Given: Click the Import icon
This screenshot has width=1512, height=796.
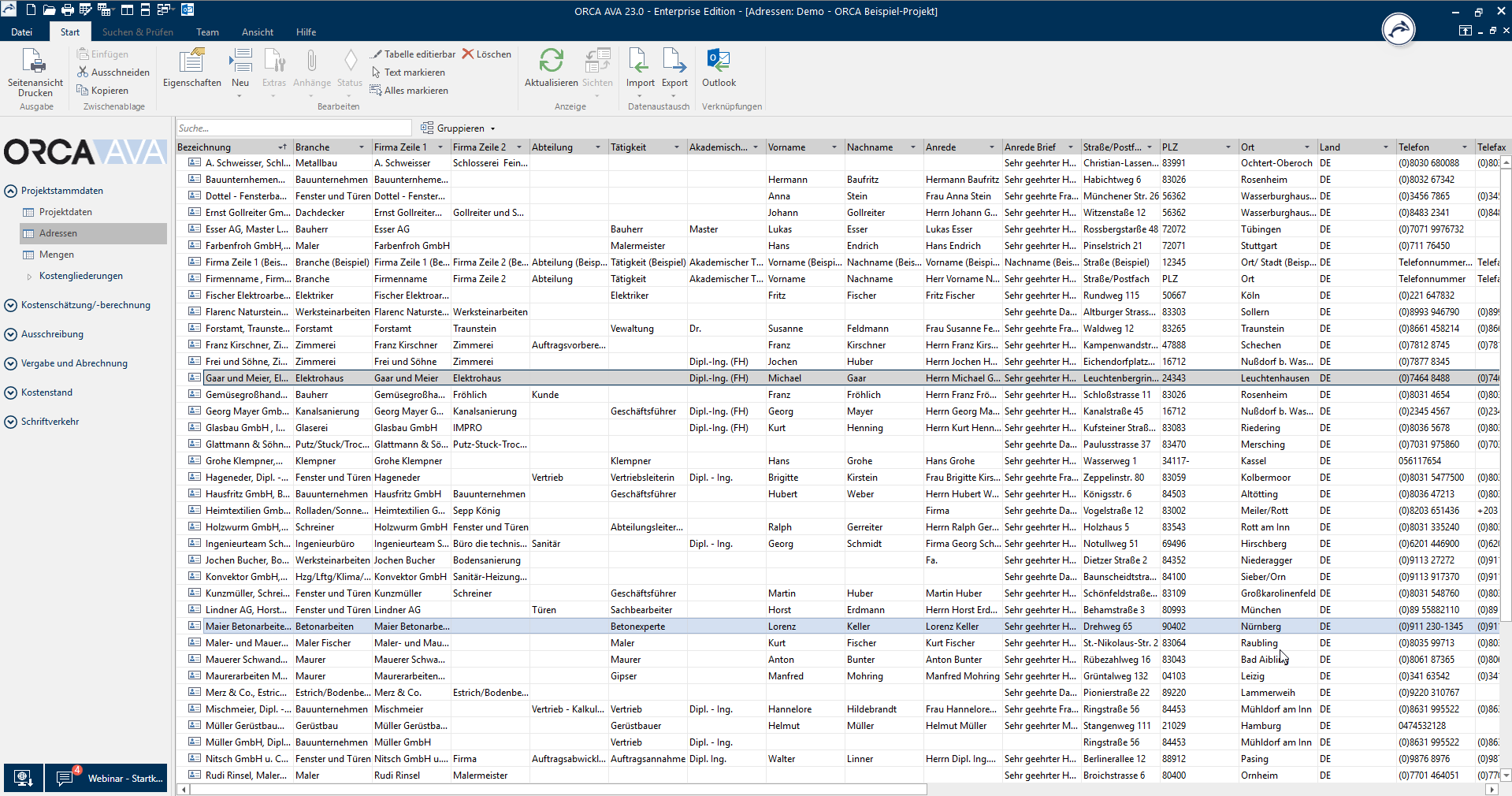Looking at the screenshot, I should (x=640, y=61).
